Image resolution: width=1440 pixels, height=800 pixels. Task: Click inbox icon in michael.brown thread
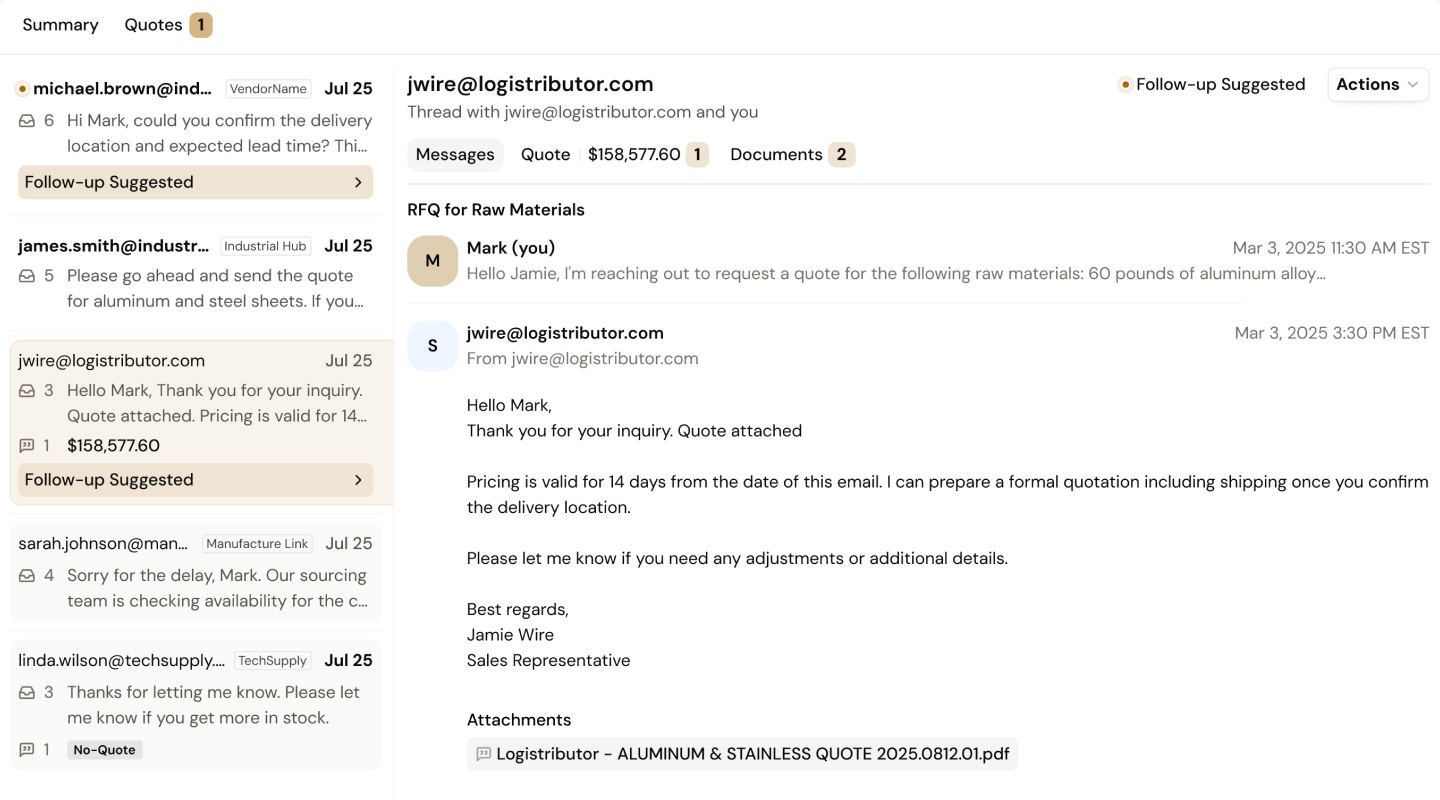(x=27, y=121)
